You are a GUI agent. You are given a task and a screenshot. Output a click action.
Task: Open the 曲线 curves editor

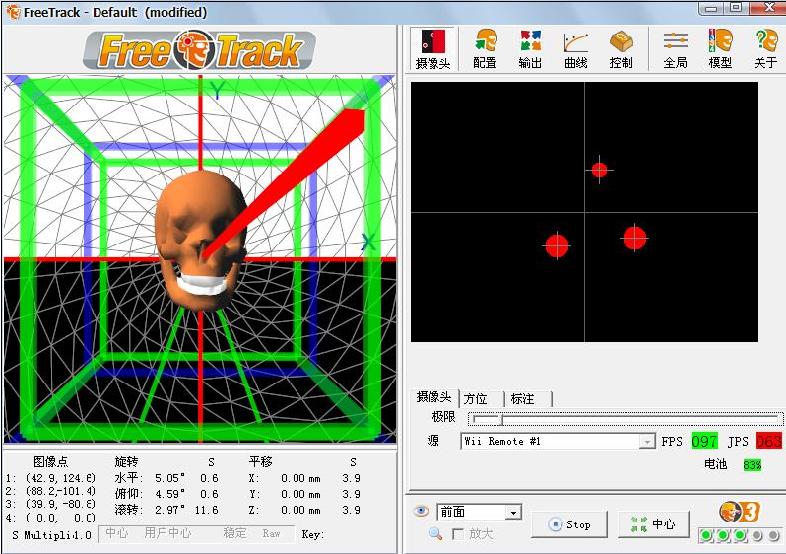pyautogui.click(x=575, y=49)
